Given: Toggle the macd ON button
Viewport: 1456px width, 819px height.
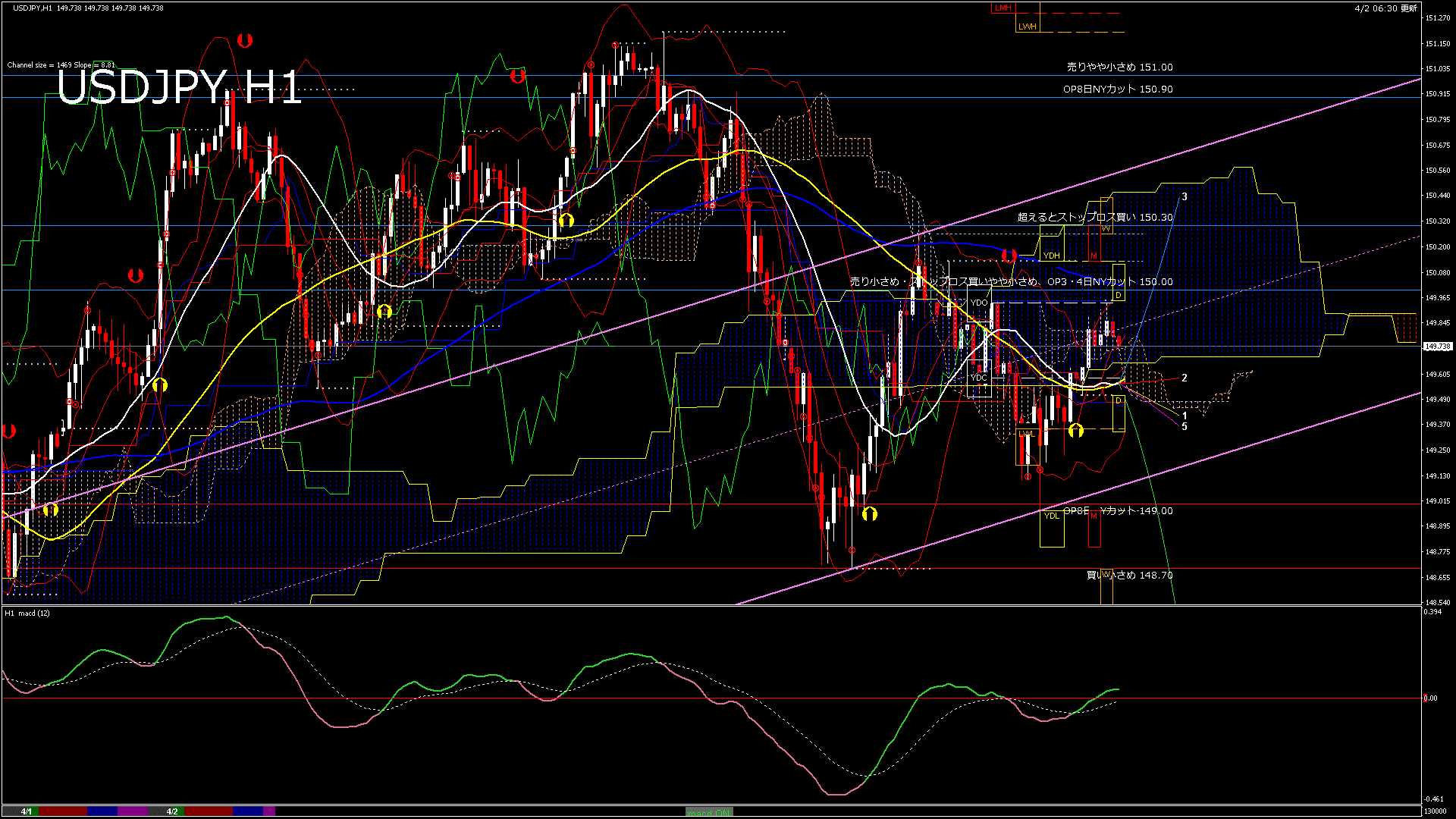Looking at the screenshot, I should (709, 812).
